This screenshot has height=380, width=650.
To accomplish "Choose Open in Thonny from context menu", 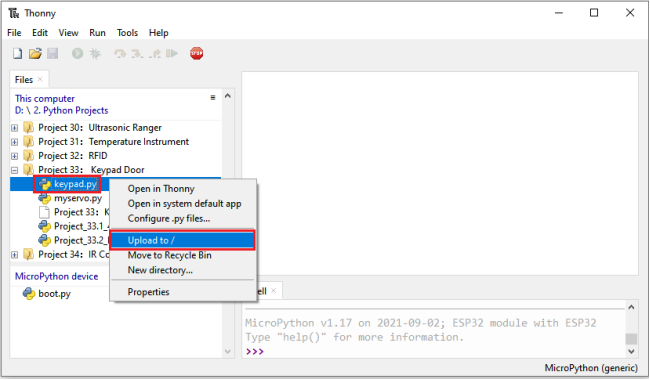I will point(183,189).
